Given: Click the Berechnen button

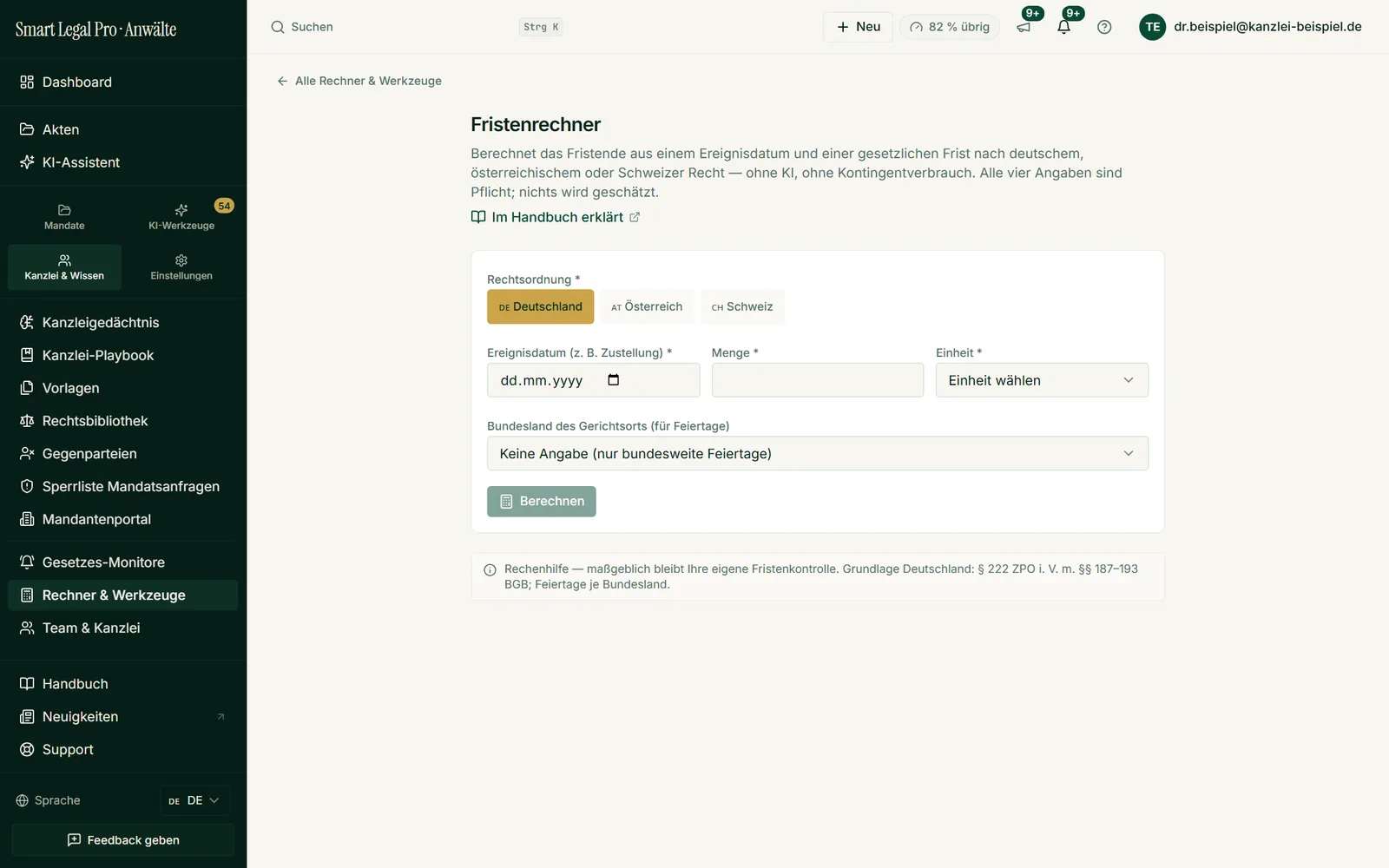Looking at the screenshot, I should [x=542, y=502].
